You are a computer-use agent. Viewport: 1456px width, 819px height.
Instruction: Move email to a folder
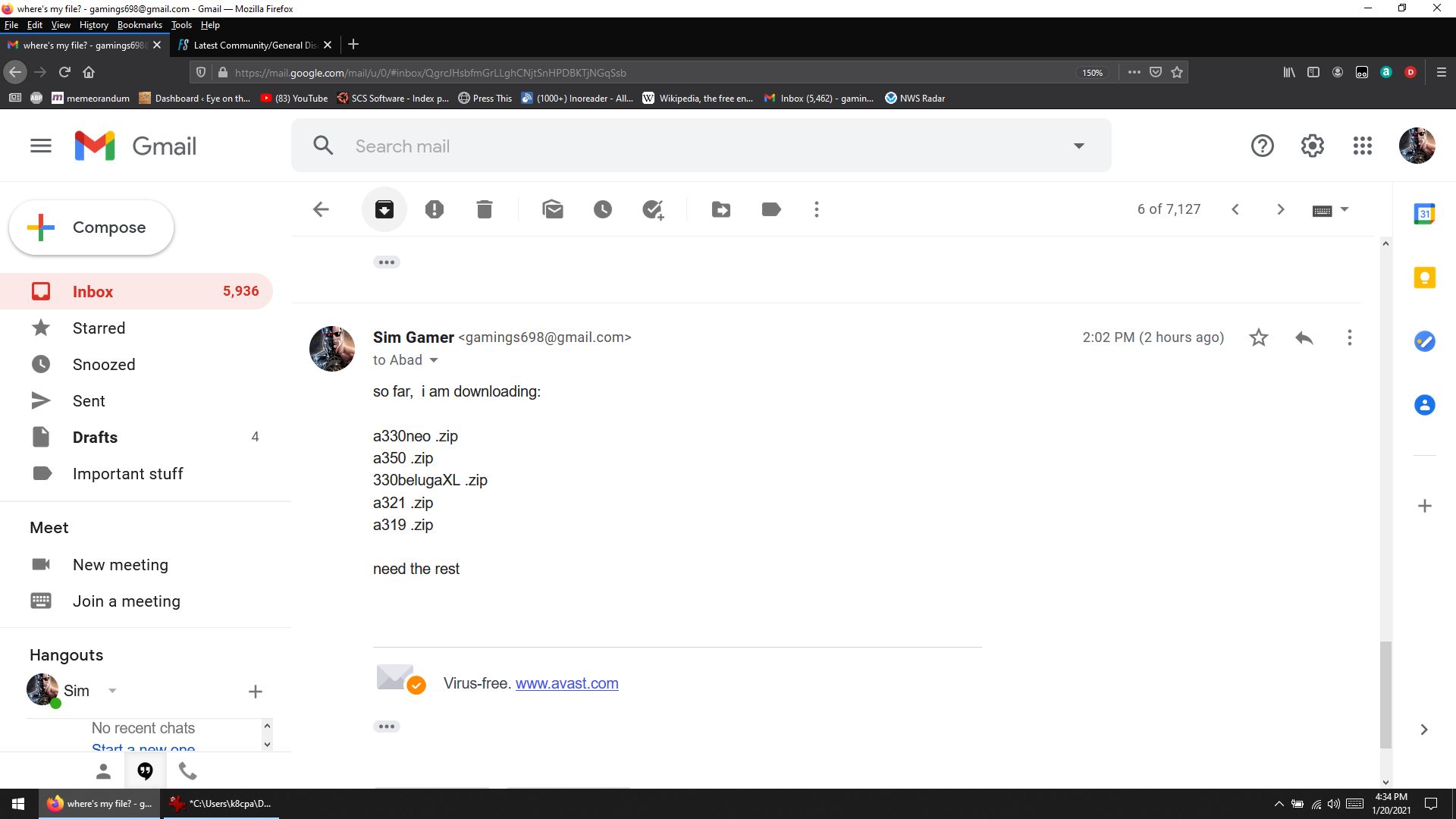pyautogui.click(x=721, y=209)
